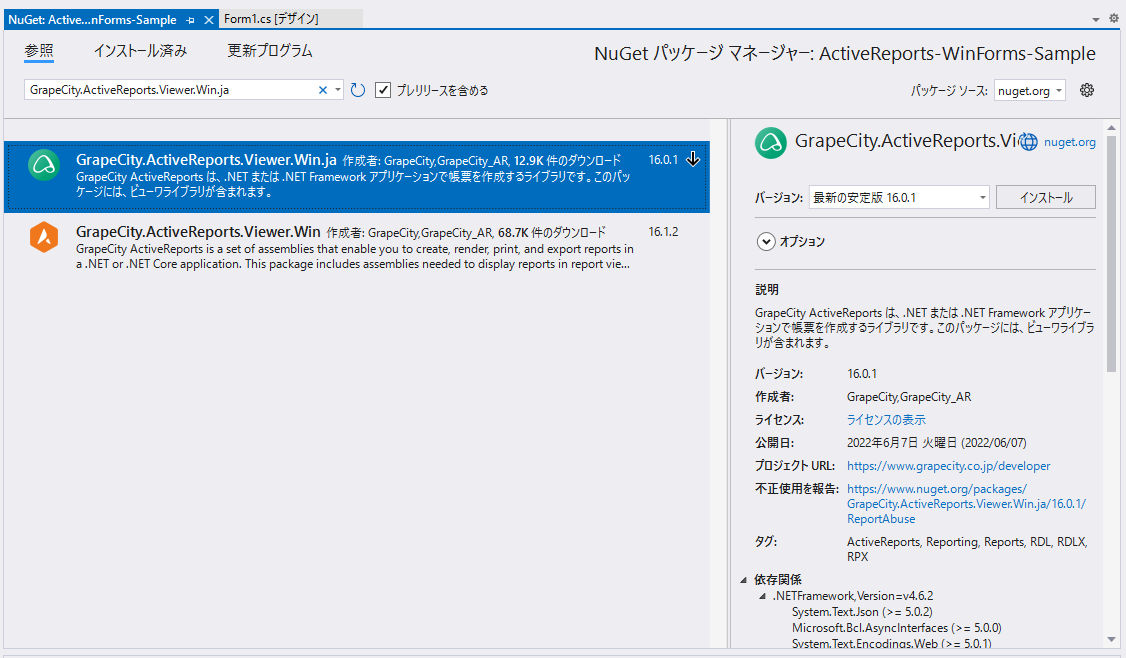Image resolution: width=1126 pixels, height=658 pixels.
Task: Open the package source dropdown
Action: click(x=1058, y=91)
